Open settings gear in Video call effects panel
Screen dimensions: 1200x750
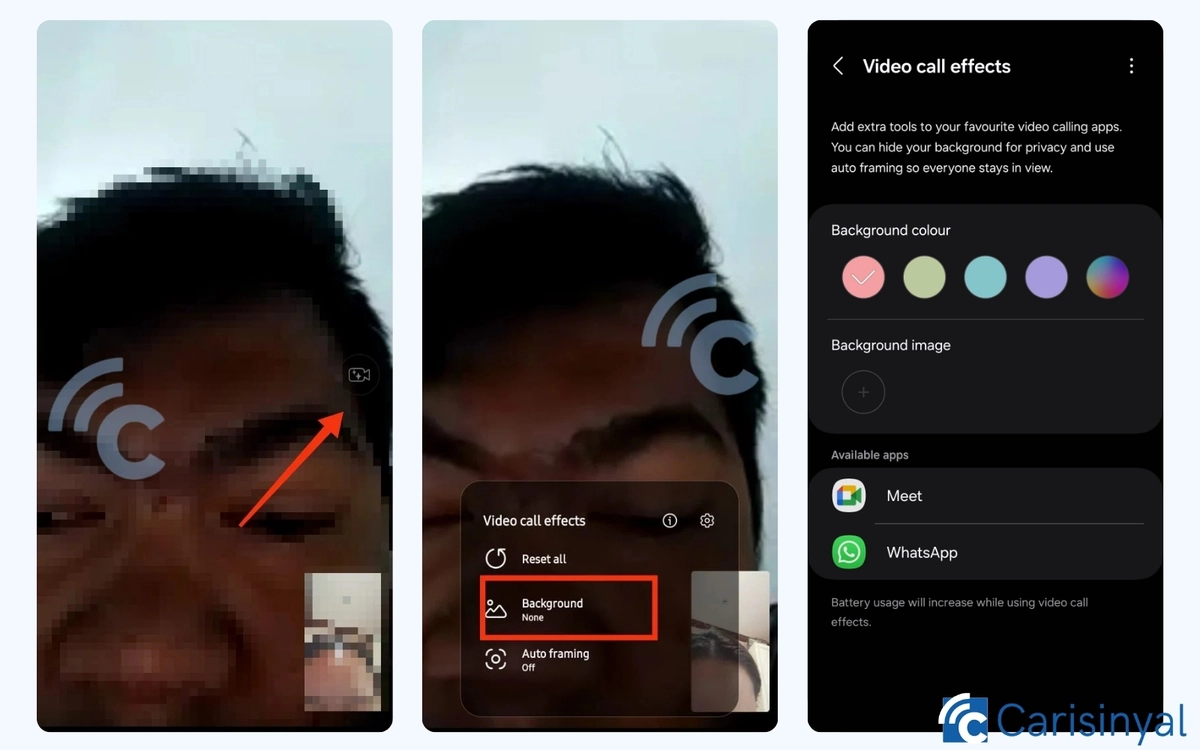click(707, 520)
